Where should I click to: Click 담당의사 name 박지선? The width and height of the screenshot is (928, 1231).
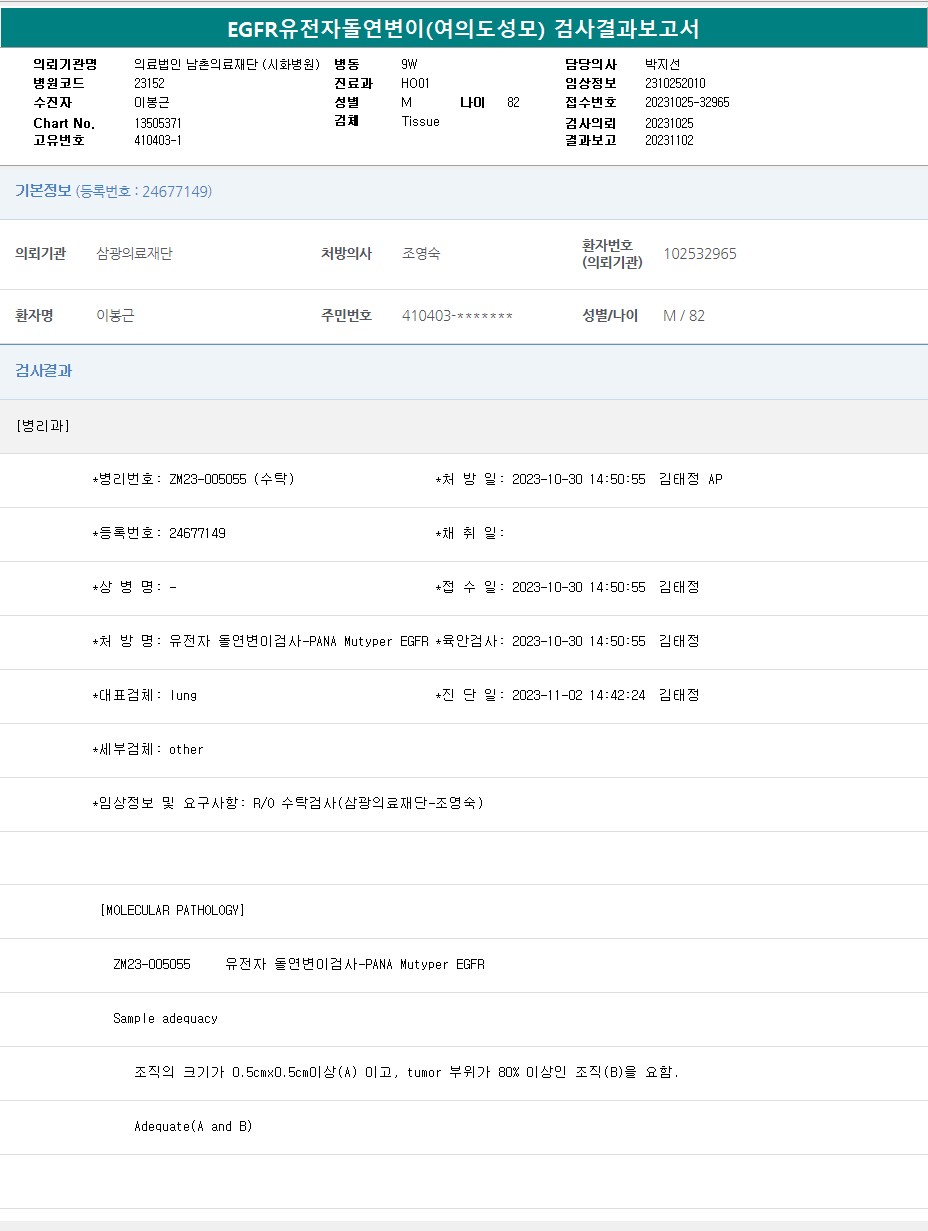point(662,64)
